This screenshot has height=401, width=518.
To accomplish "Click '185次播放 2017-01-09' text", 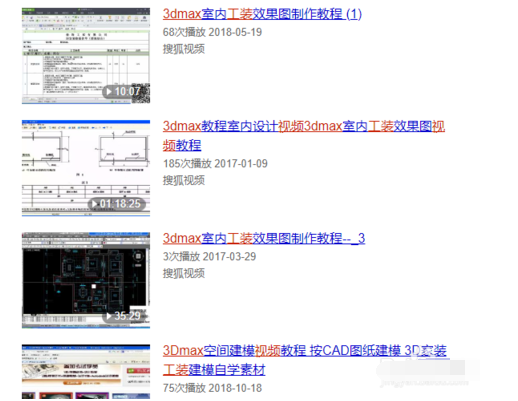I will pos(215,164).
